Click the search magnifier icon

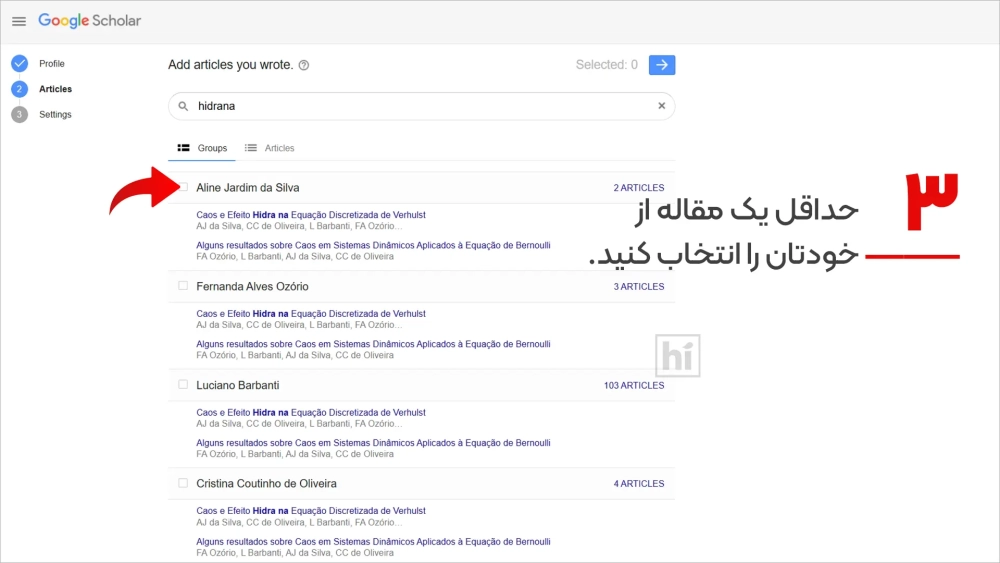click(x=184, y=106)
